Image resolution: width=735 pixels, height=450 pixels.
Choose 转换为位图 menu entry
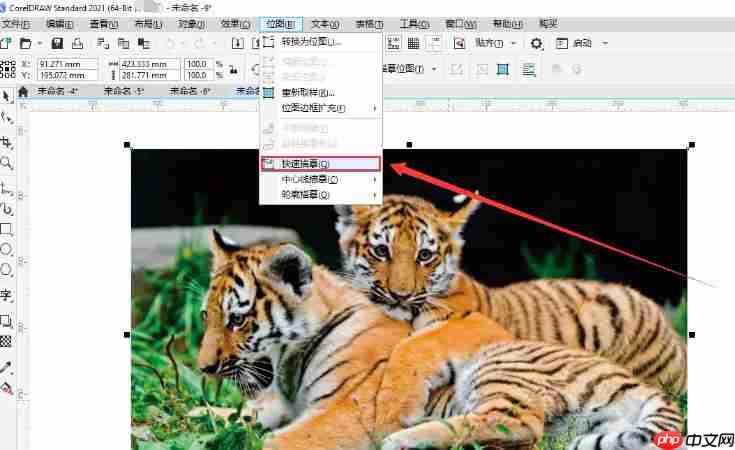322,42
